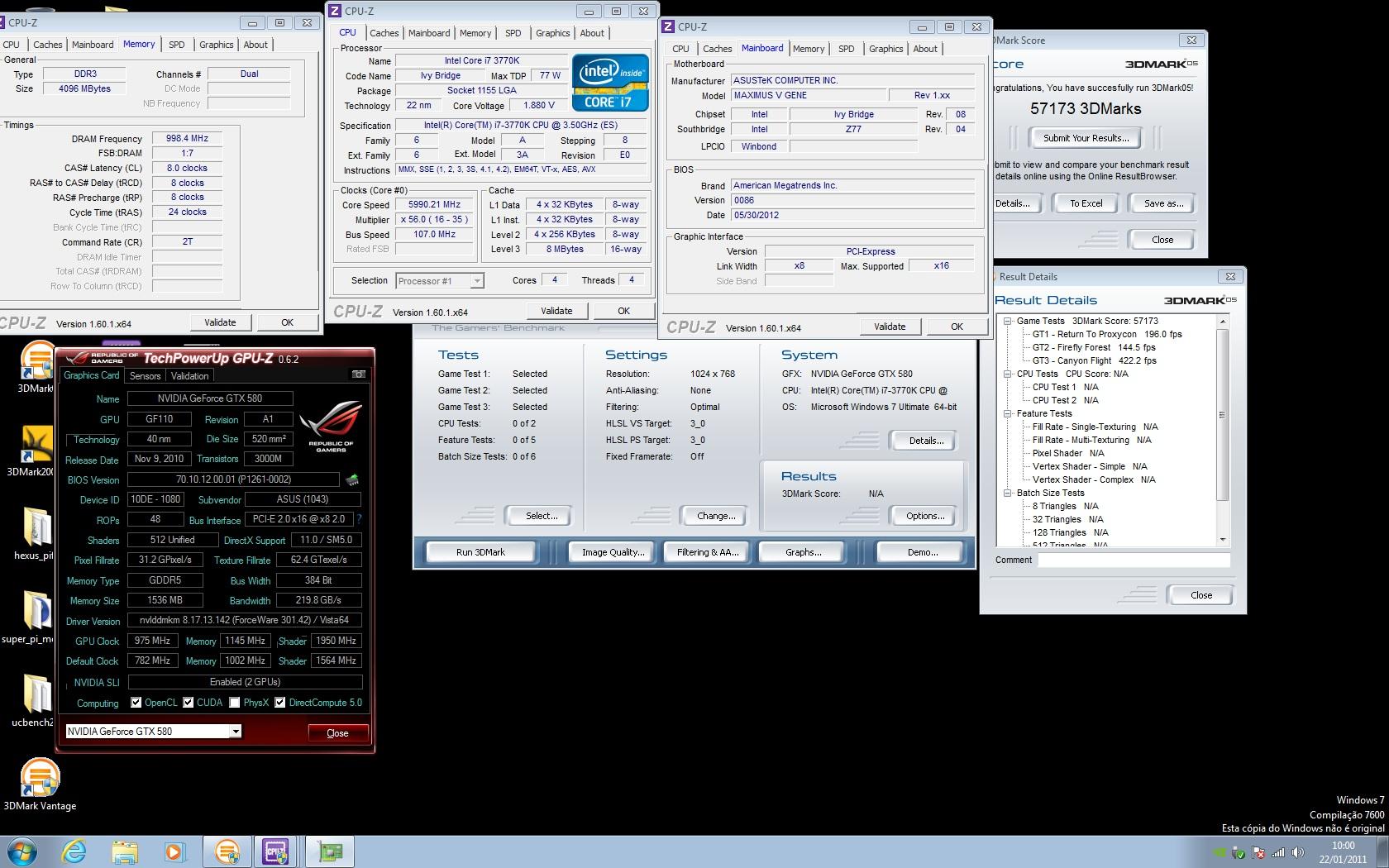Collapse the Game Tests tree node
1389x868 pixels.
point(1008,321)
